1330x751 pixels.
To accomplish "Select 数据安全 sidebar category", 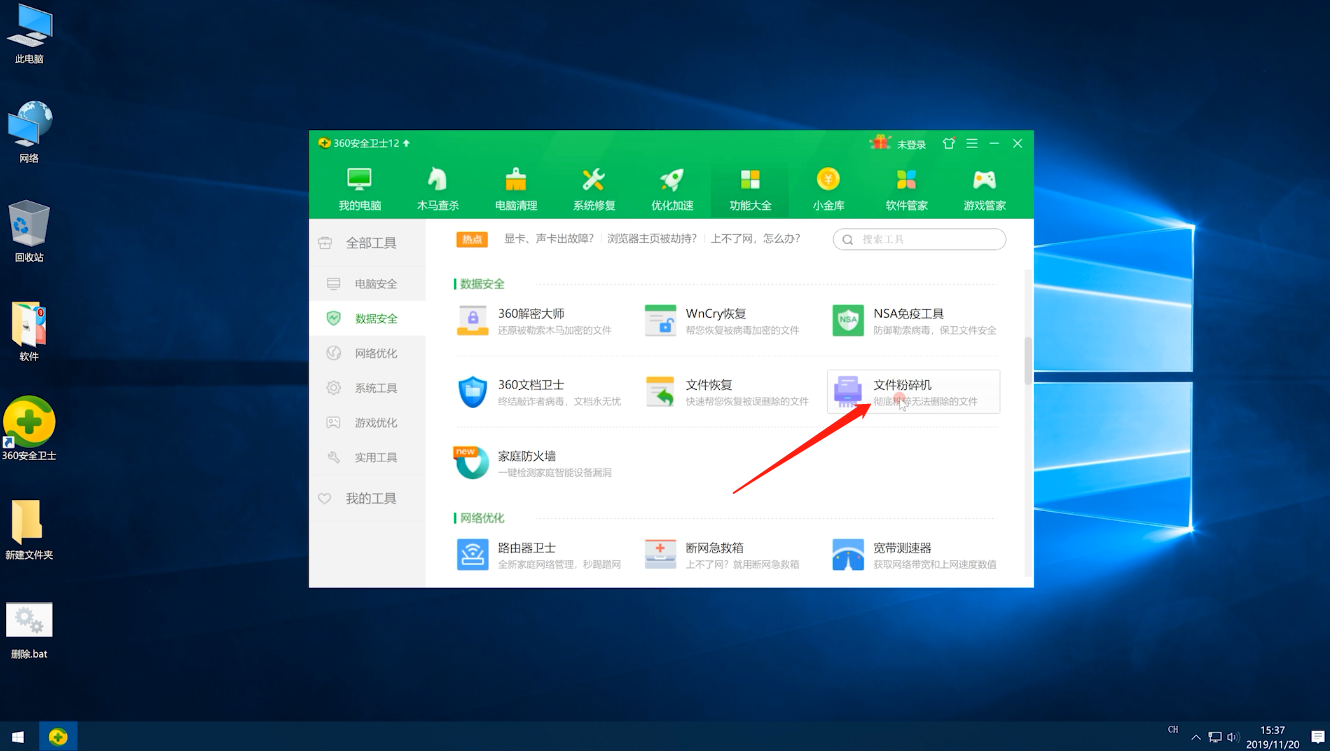I will [x=367, y=319].
